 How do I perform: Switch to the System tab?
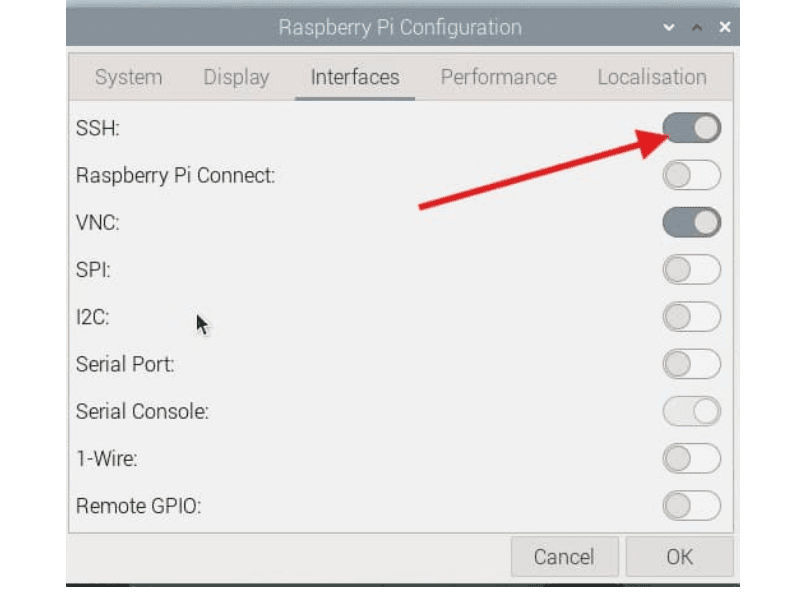pyautogui.click(x=128, y=77)
